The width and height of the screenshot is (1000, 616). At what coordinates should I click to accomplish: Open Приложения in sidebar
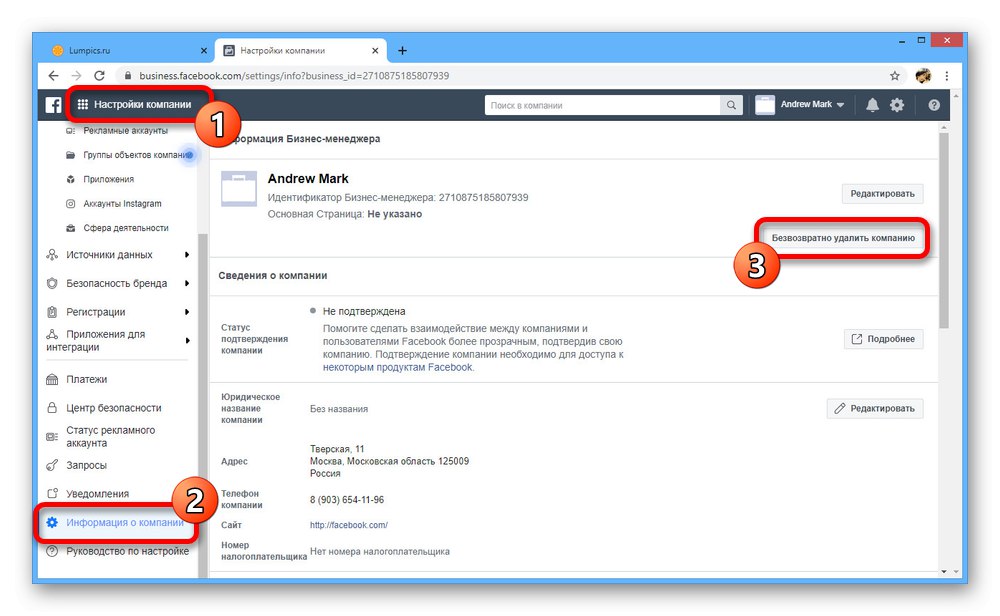108,179
